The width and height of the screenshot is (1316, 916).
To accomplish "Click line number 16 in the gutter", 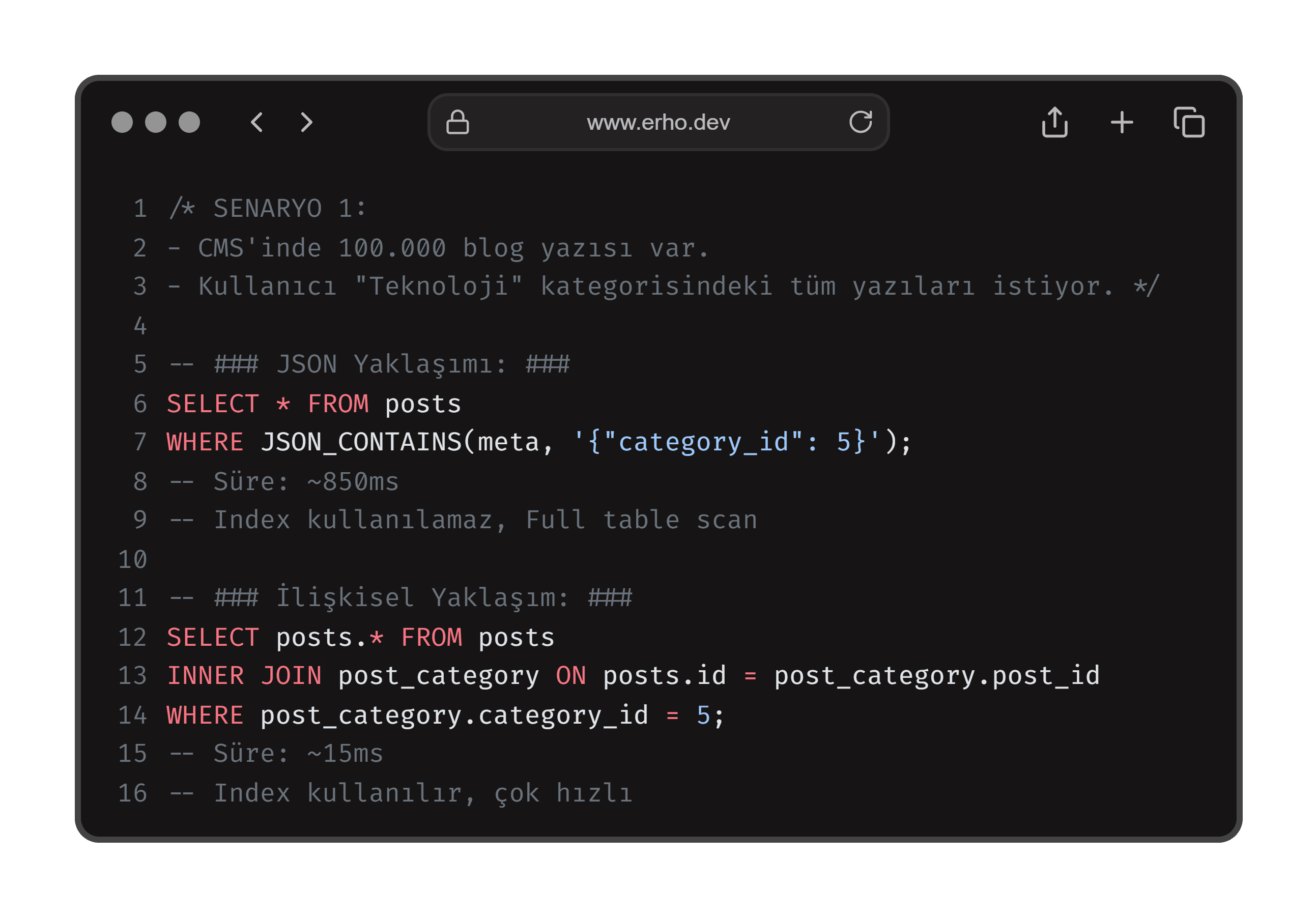I will pos(132,793).
